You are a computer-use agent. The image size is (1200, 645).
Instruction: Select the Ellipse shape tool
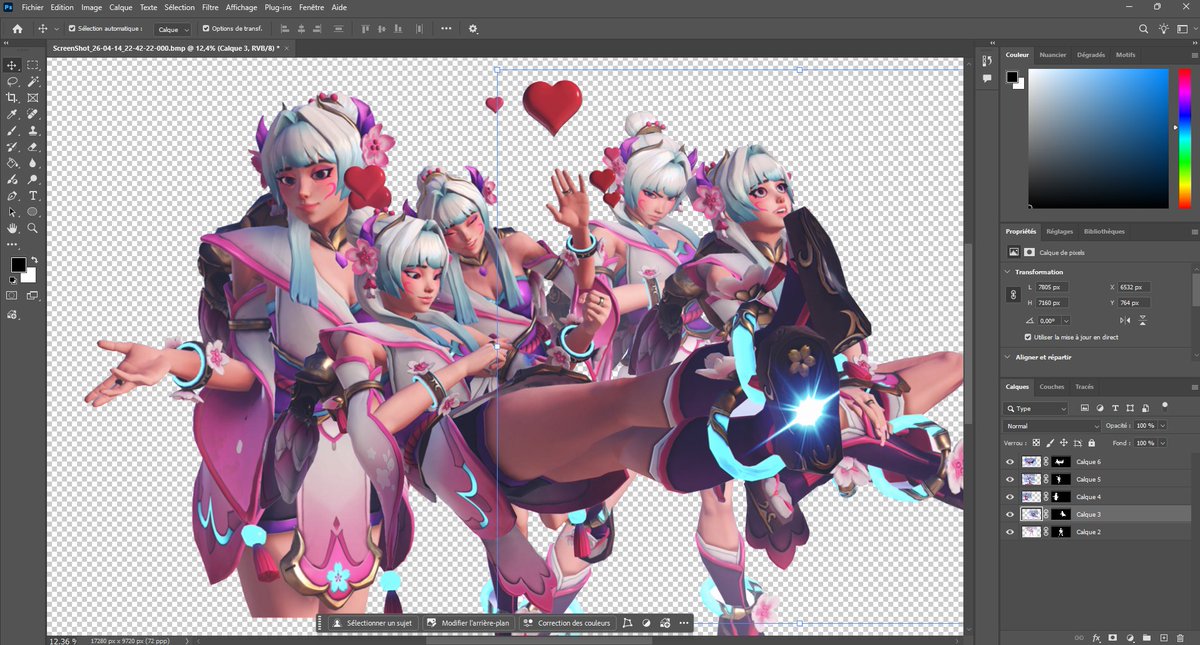click(x=32, y=212)
